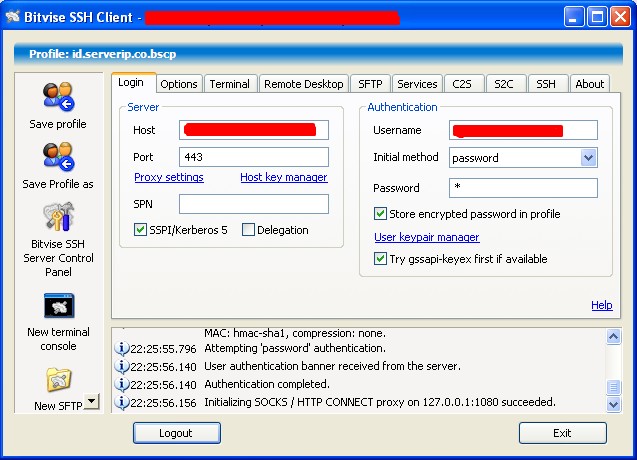Viewport: 637px width, 460px height.
Task: Click the log panel scrollbar thumb
Action: coord(613,387)
